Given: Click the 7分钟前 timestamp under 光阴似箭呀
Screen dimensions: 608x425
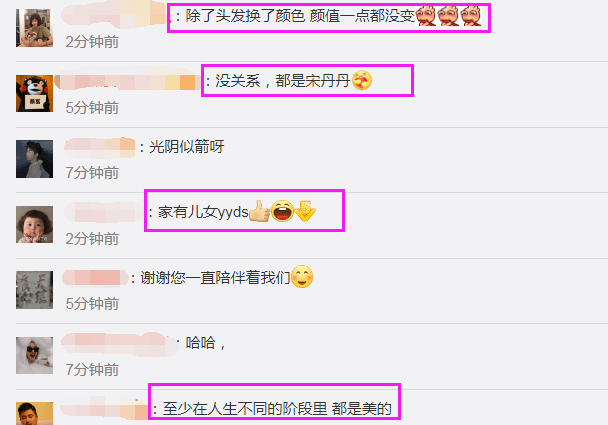Looking at the screenshot, I should (x=92, y=173).
